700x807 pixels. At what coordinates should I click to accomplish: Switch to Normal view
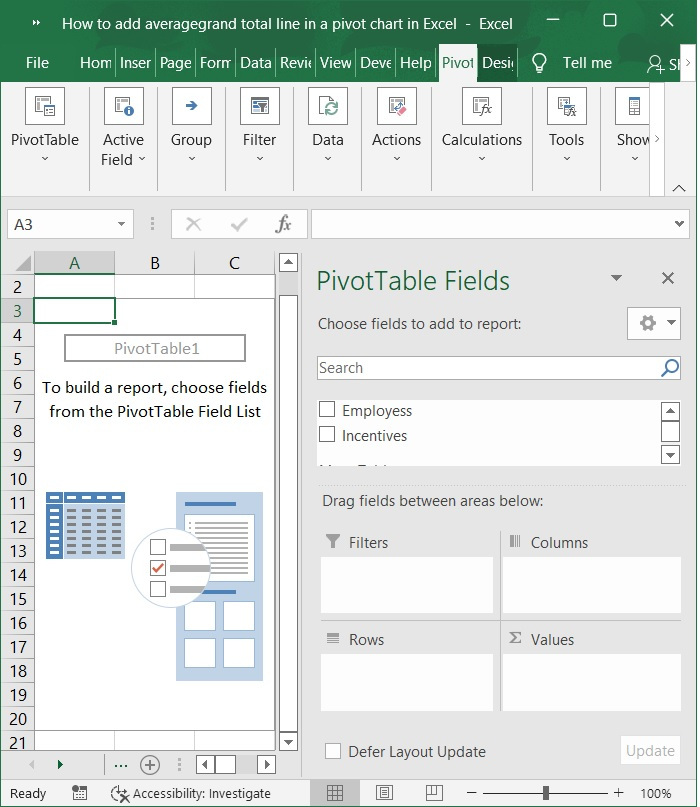[335, 793]
